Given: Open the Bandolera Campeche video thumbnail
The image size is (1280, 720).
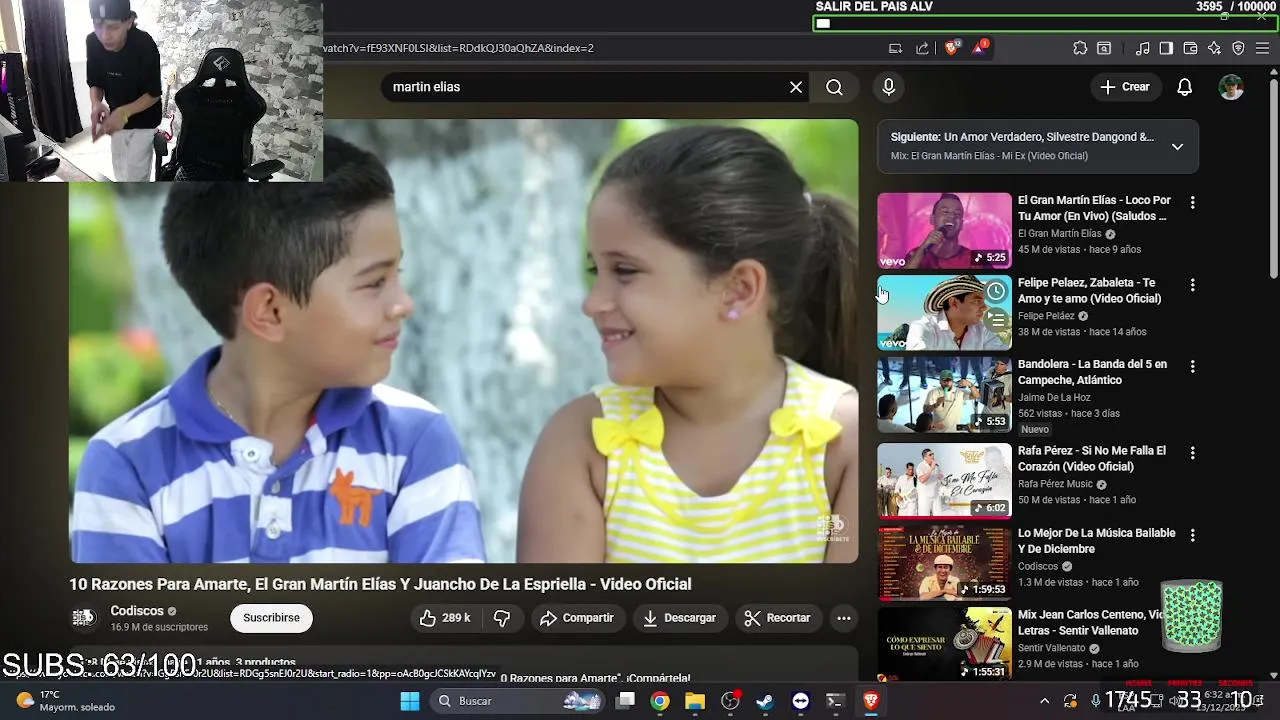Looking at the screenshot, I should coord(944,395).
